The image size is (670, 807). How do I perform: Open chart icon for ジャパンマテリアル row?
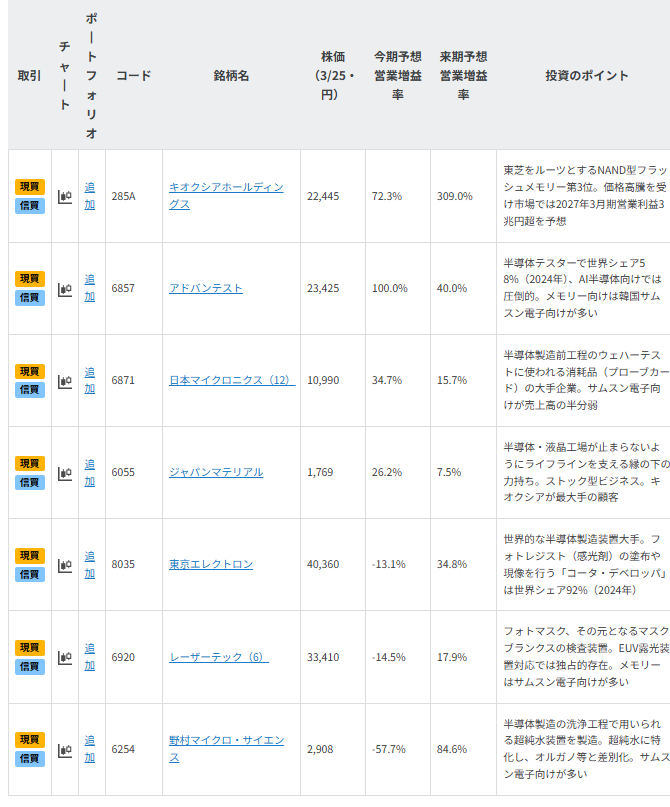(x=65, y=473)
